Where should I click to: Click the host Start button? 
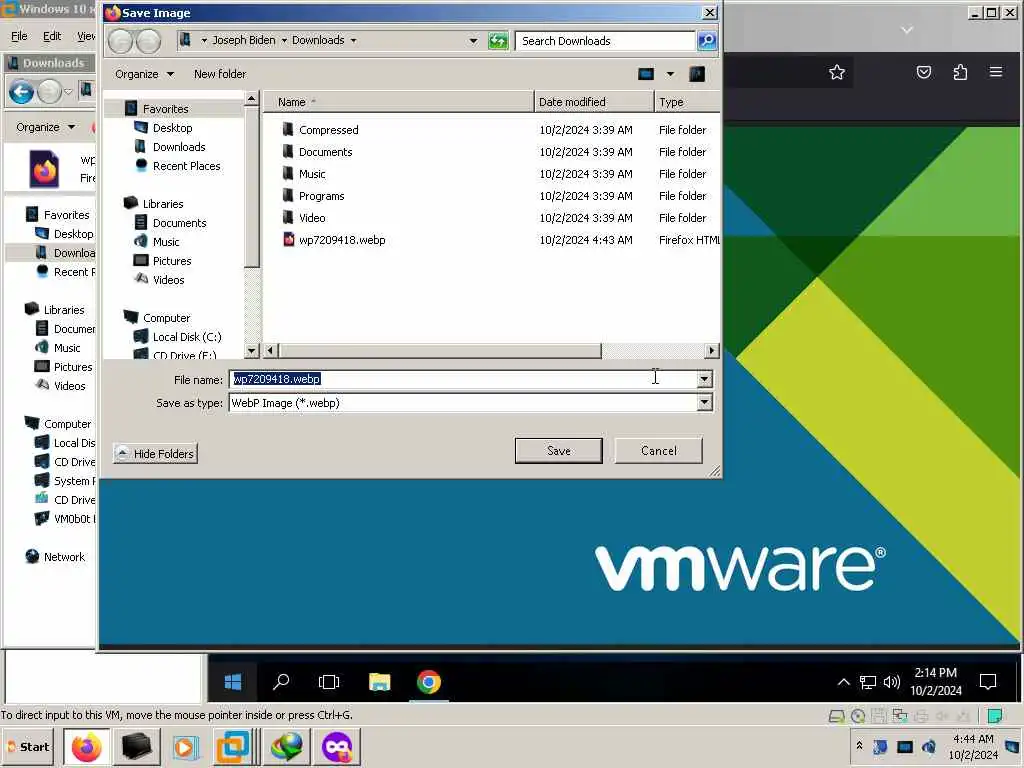pos(28,747)
